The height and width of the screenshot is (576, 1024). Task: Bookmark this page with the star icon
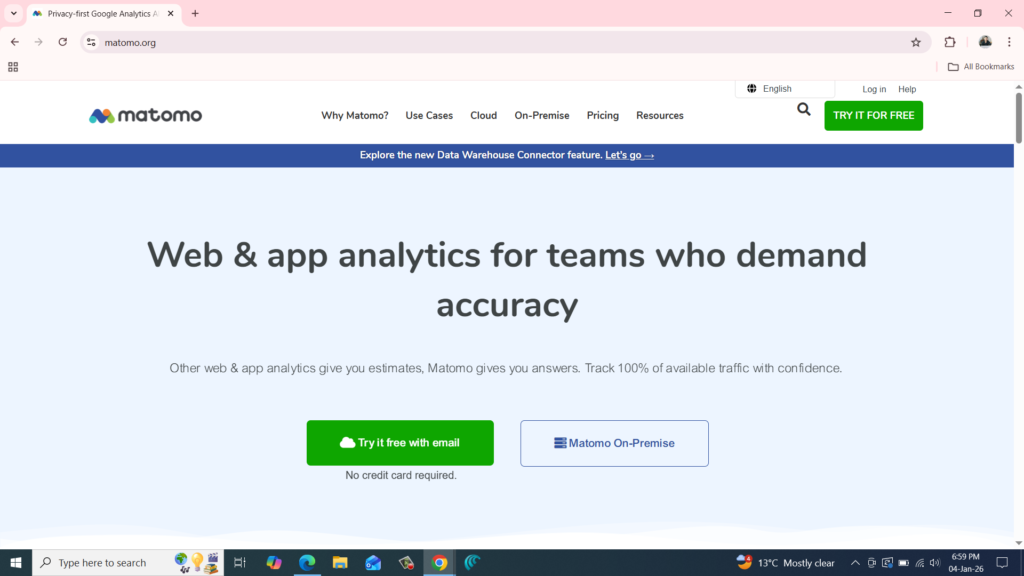(x=916, y=42)
